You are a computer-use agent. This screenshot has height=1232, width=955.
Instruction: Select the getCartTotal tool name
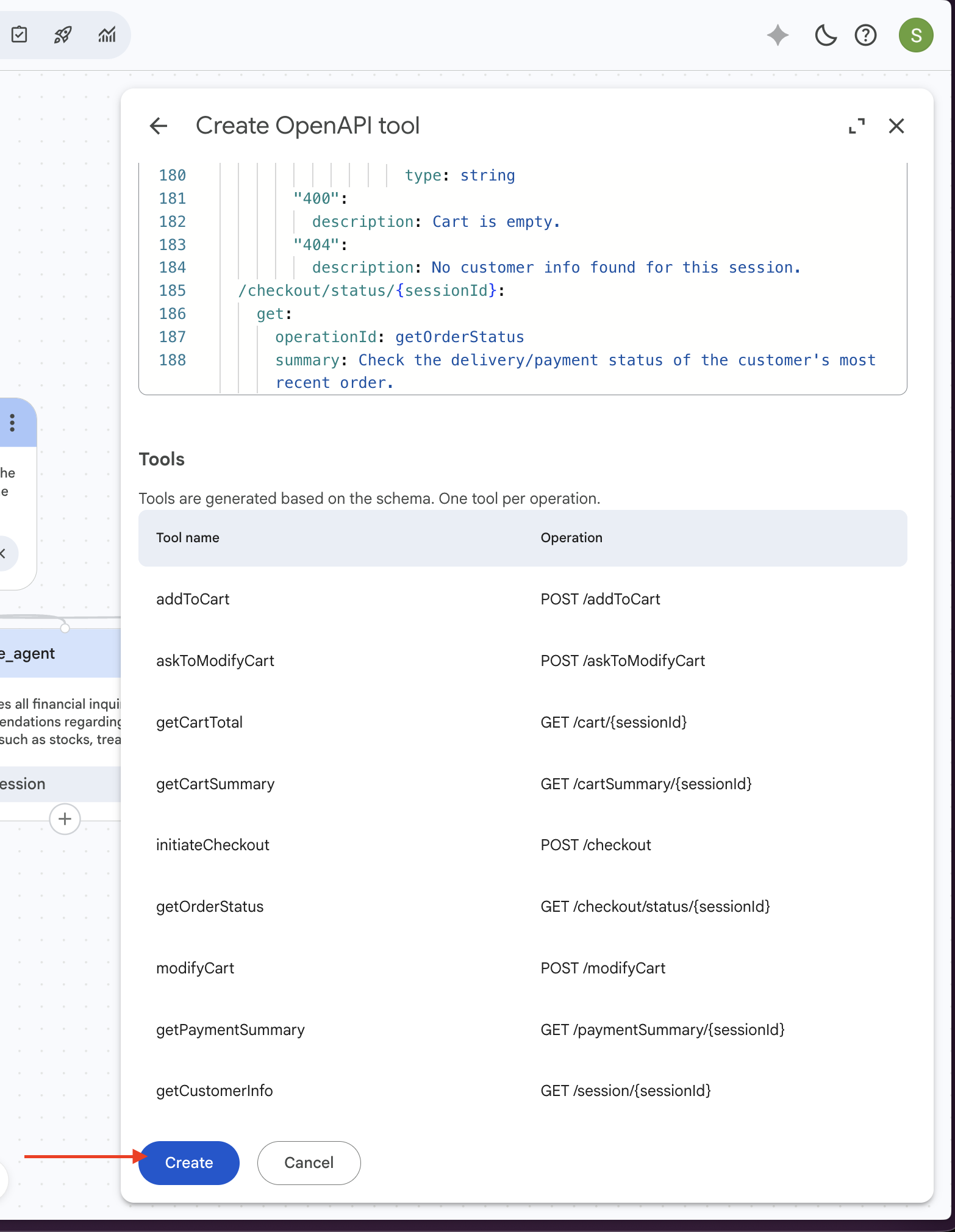pyautogui.click(x=199, y=722)
